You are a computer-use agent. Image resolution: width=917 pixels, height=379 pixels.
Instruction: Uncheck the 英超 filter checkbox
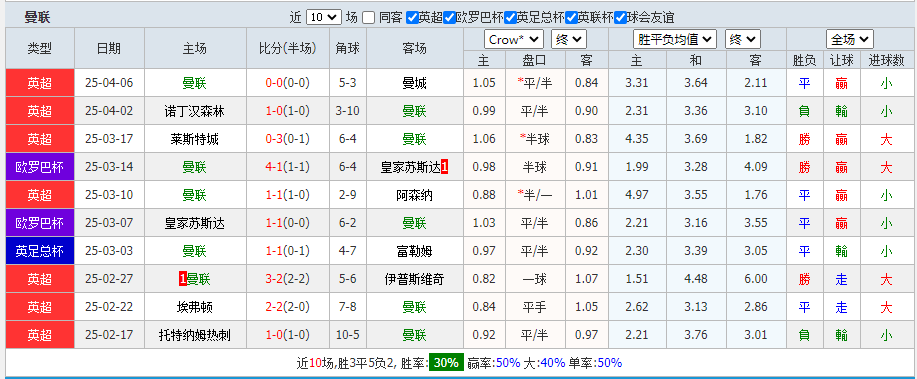point(412,18)
